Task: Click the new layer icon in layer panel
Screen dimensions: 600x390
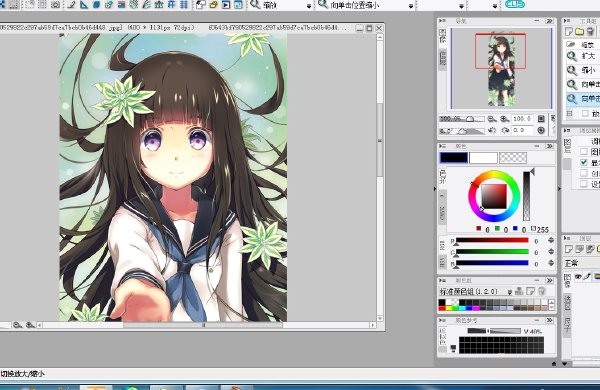Action: [x=569, y=250]
